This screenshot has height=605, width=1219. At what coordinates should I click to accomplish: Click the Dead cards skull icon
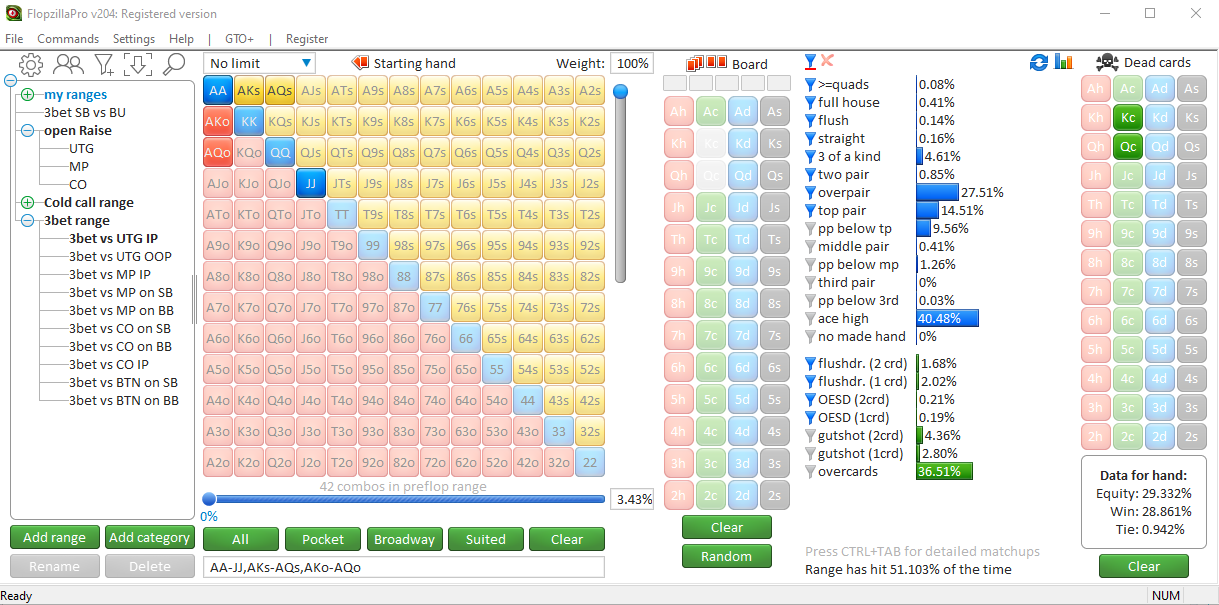pyautogui.click(x=1107, y=62)
